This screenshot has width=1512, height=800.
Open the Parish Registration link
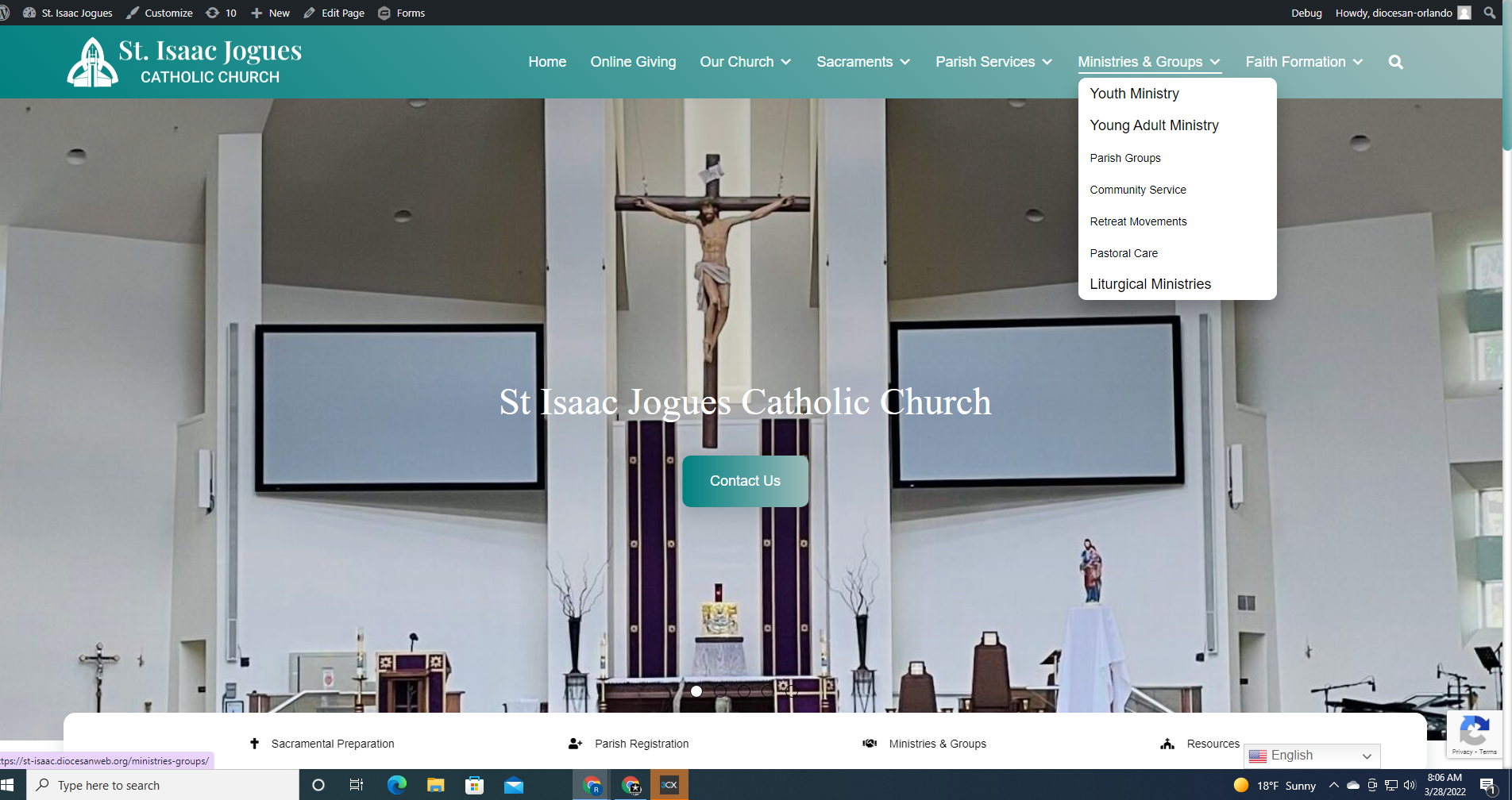pyautogui.click(x=641, y=744)
